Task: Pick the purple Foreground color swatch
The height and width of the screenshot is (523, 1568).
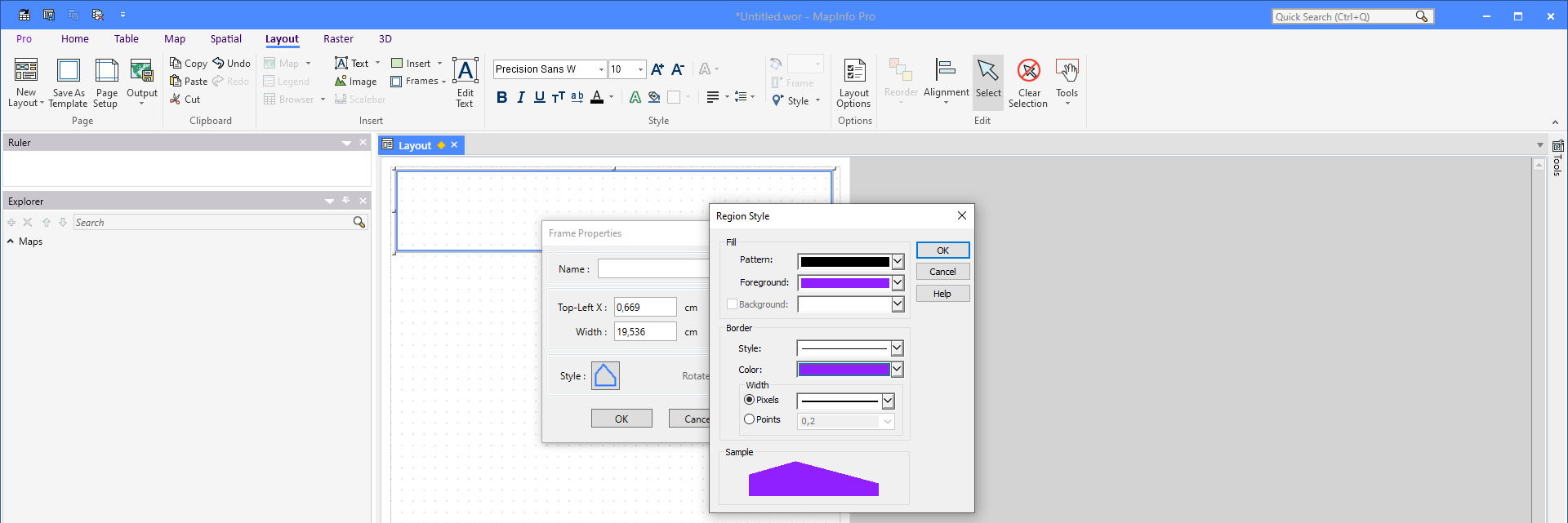Action: (844, 283)
